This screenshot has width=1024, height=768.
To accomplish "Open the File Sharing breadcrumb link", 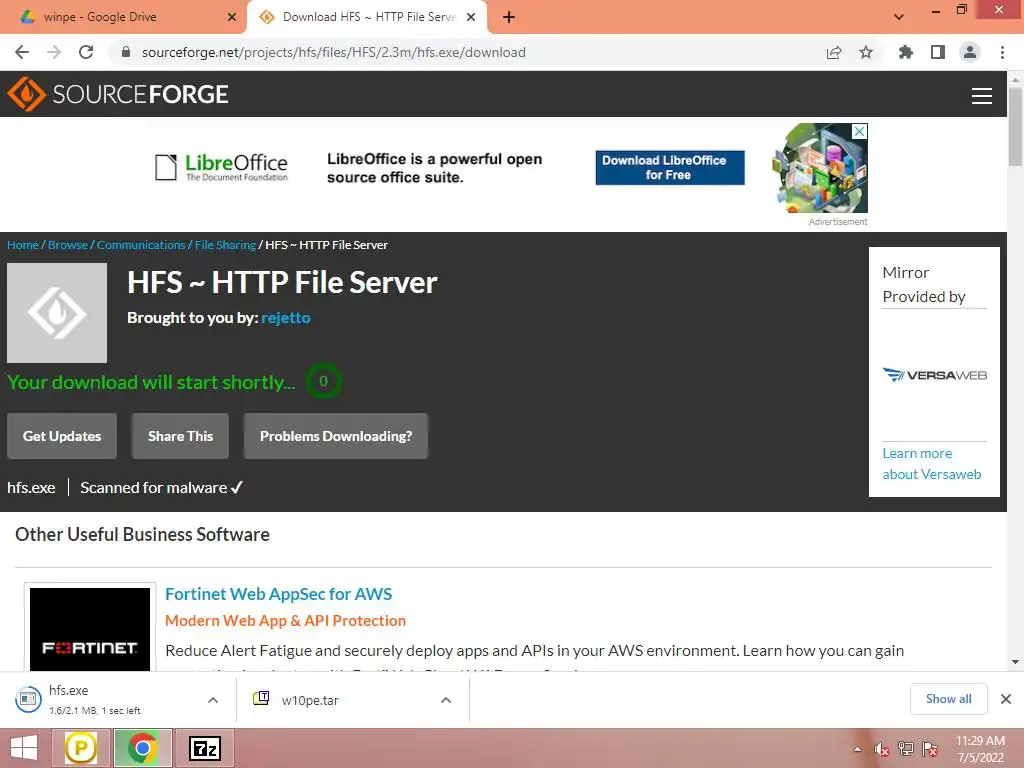I will [x=225, y=245].
